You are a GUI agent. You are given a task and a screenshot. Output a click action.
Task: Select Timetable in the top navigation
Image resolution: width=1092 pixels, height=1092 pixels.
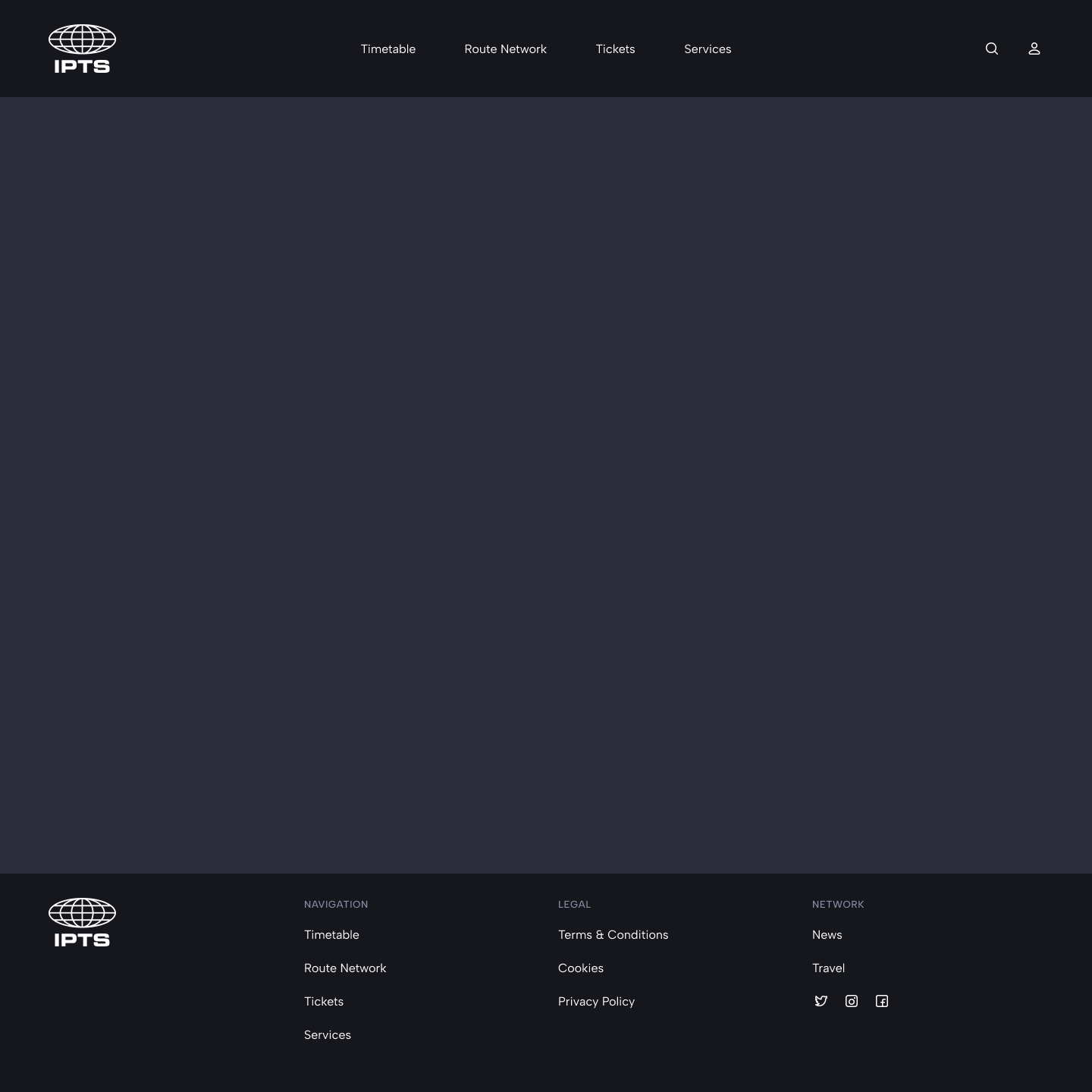tap(388, 49)
